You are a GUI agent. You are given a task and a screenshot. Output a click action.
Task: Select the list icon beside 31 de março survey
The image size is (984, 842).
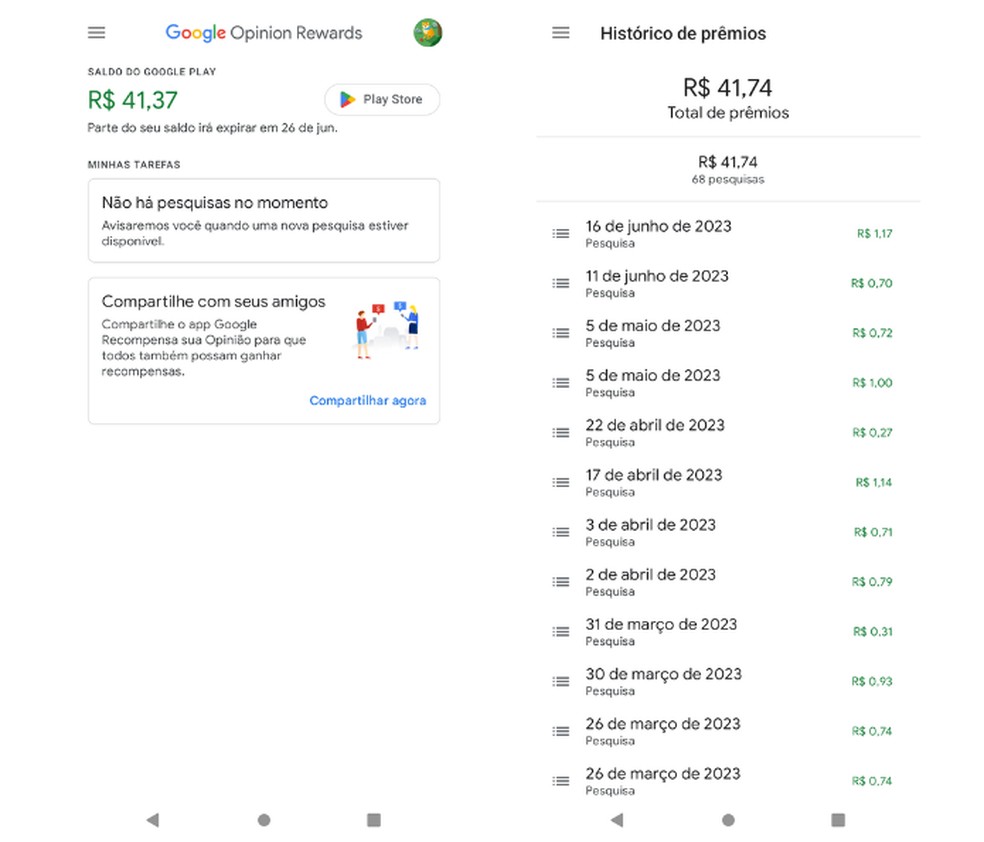(x=560, y=631)
